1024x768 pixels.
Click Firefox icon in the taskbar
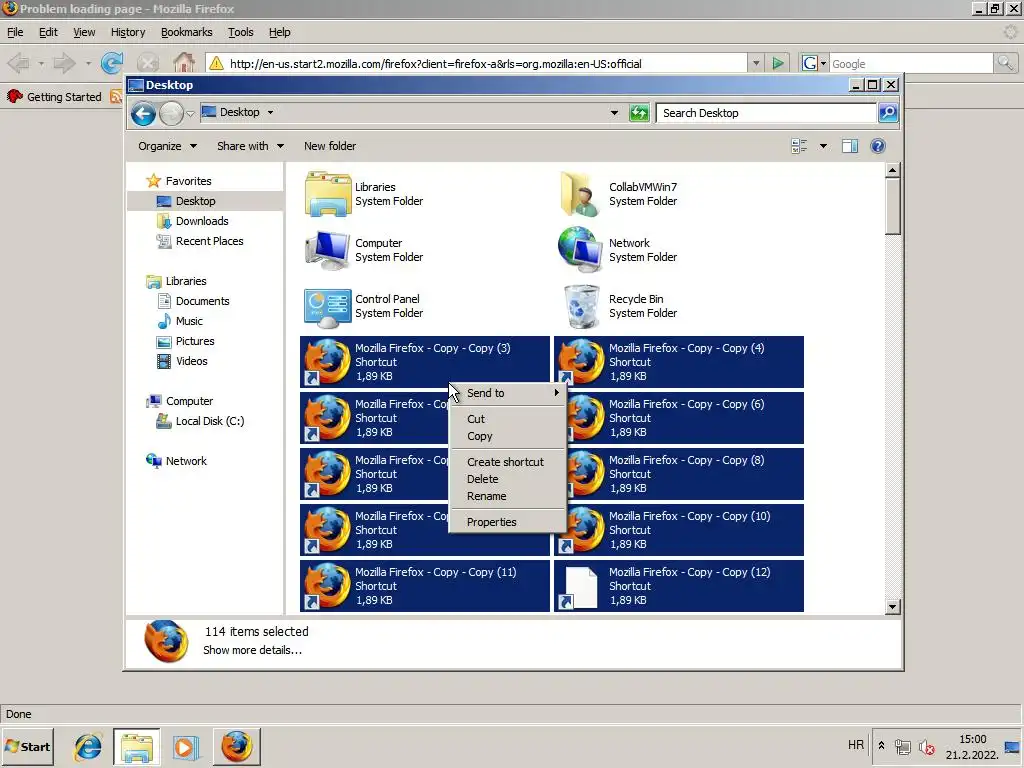[236, 746]
